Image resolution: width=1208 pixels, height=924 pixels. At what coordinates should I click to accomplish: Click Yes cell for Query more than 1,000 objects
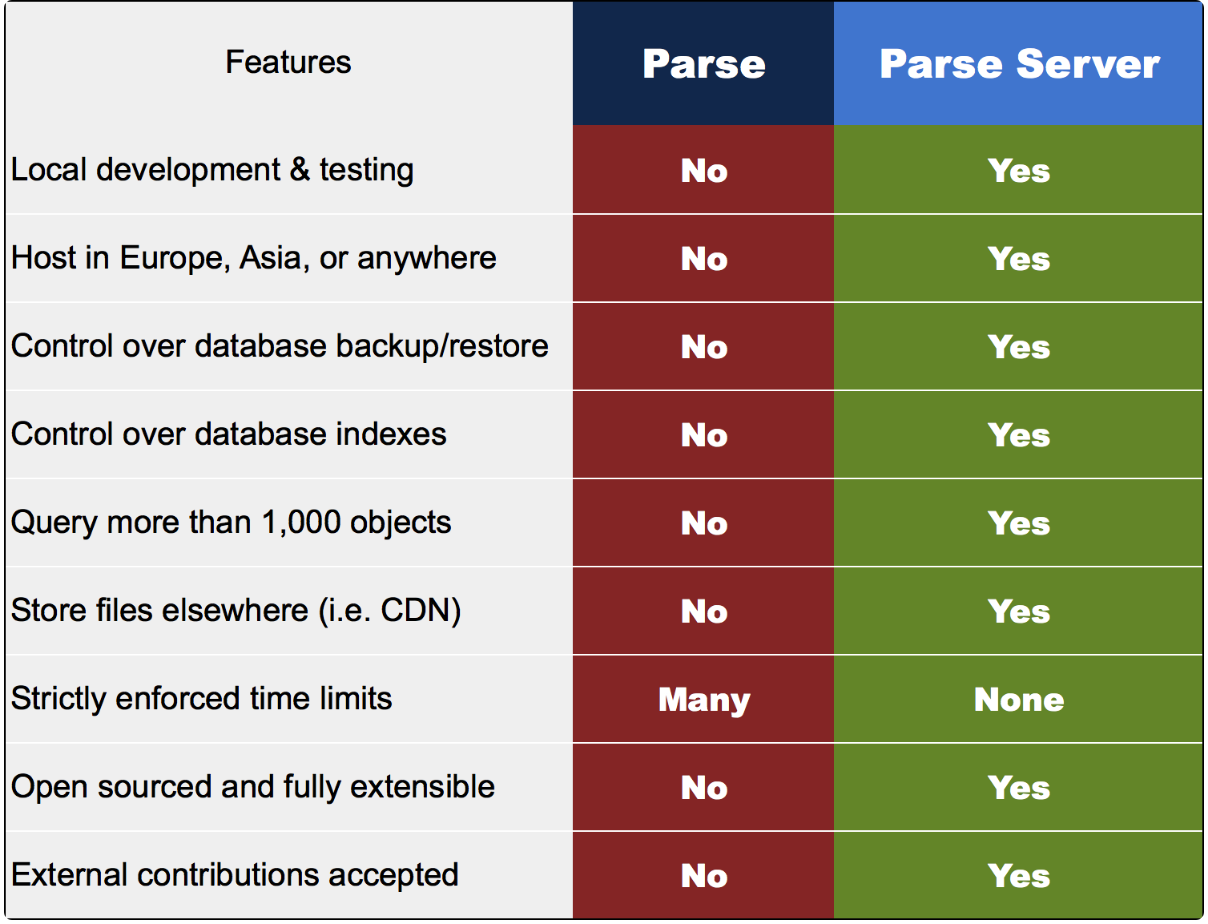coord(1018,523)
